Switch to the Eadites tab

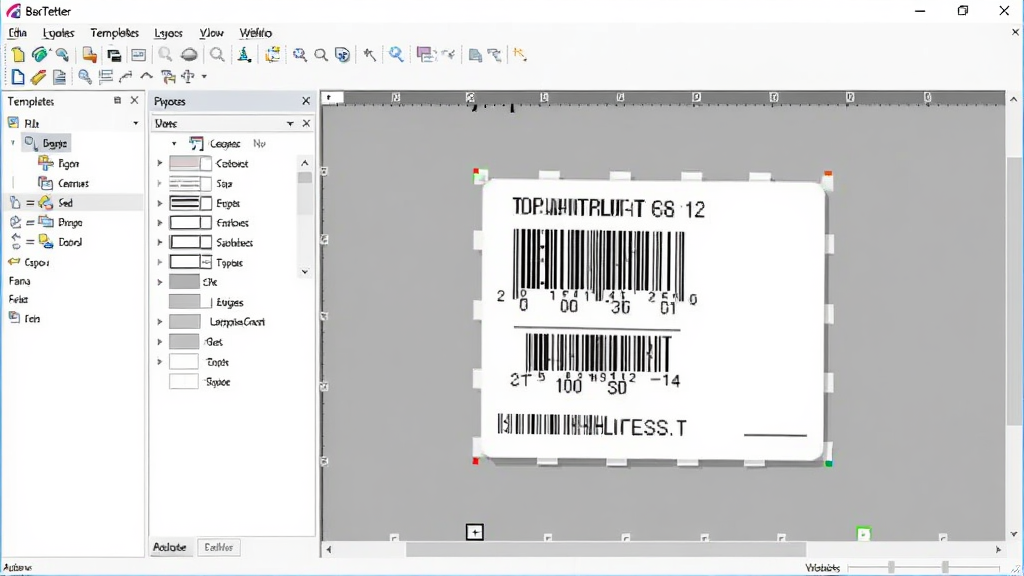218,547
